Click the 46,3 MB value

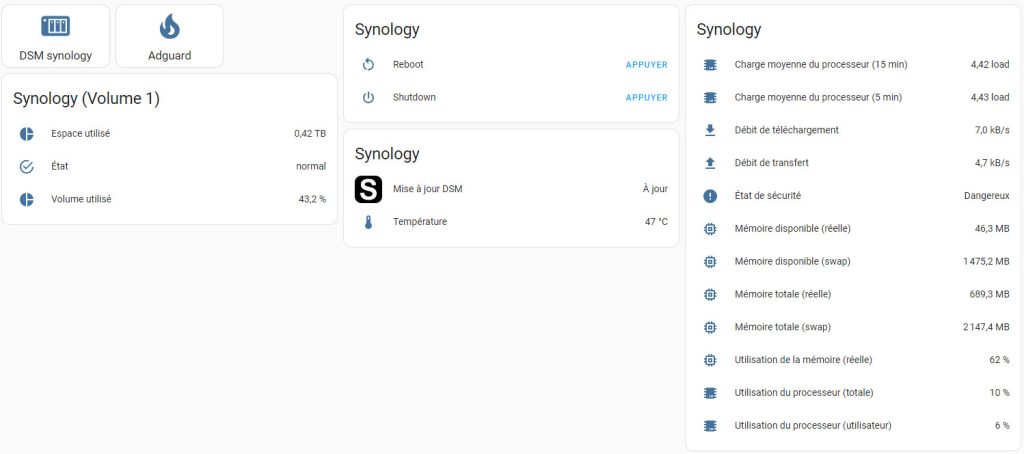coord(992,228)
